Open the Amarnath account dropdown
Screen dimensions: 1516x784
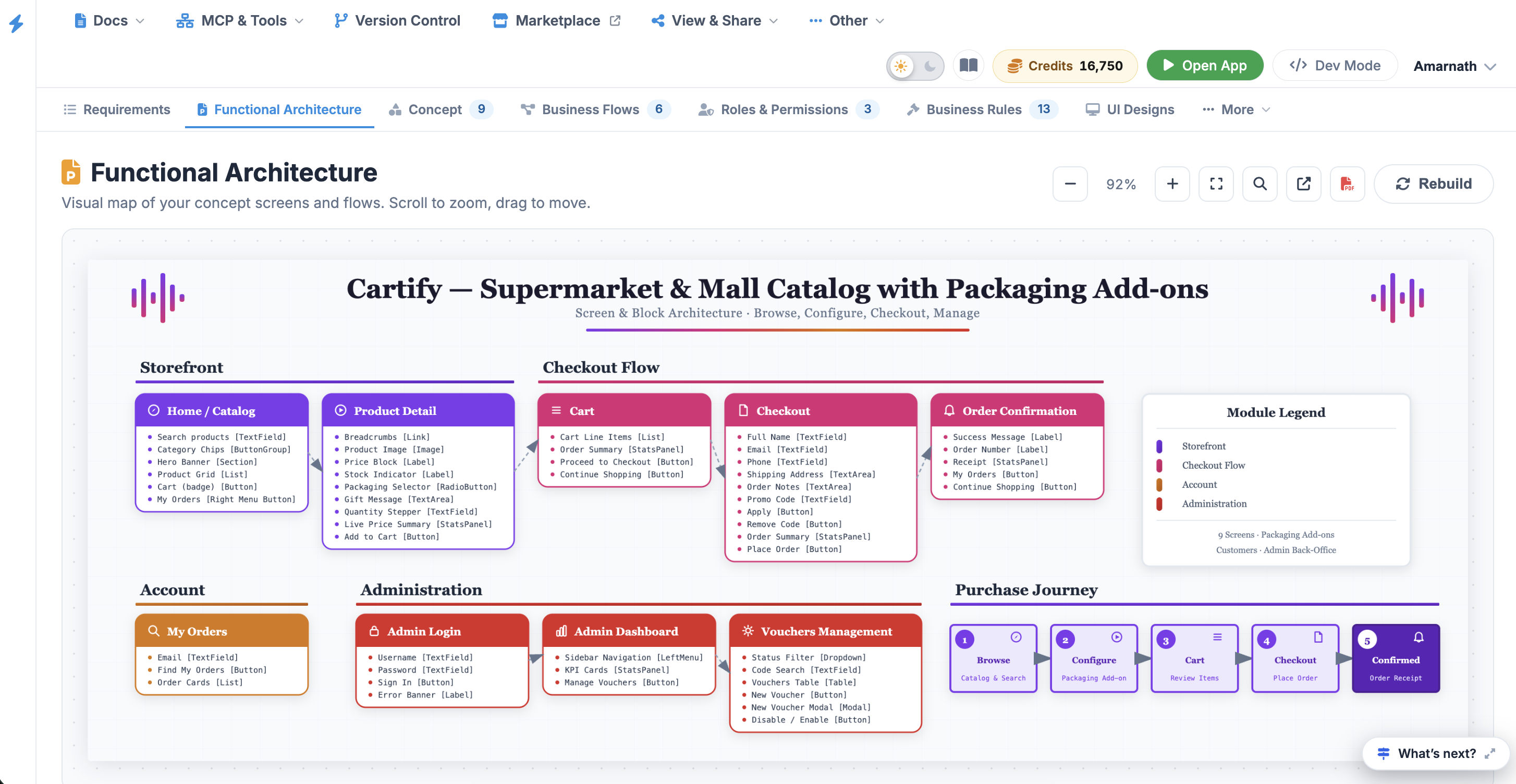click(x=1453, y=66)
